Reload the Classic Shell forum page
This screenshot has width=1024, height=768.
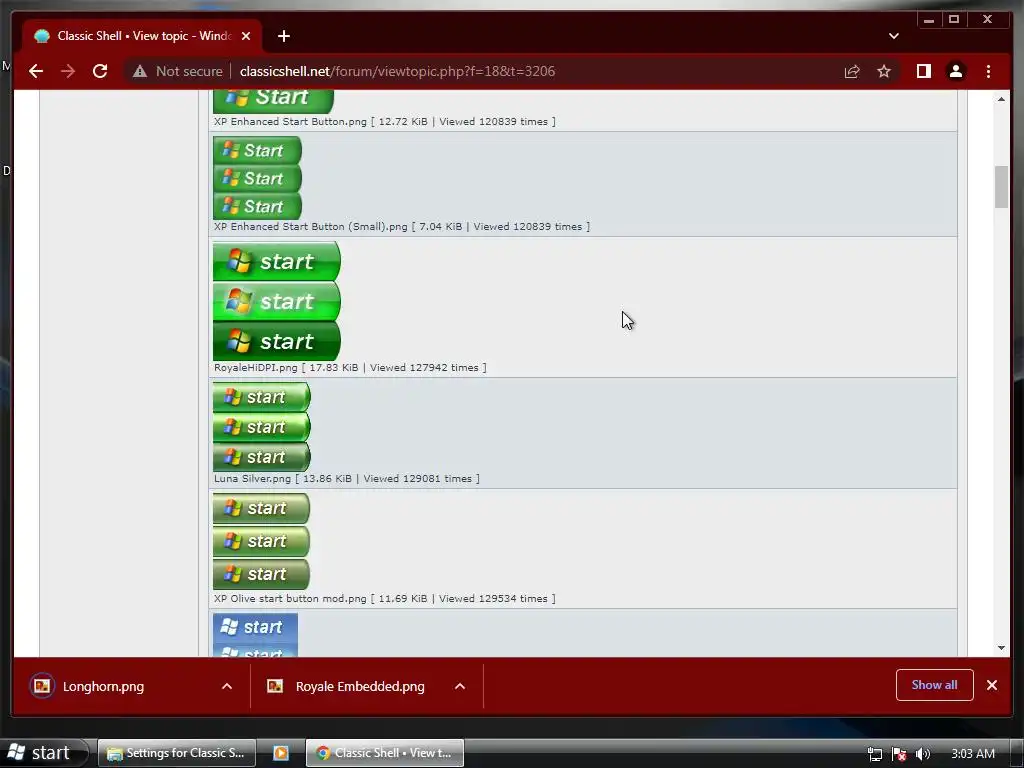click(x=100, y=71)
